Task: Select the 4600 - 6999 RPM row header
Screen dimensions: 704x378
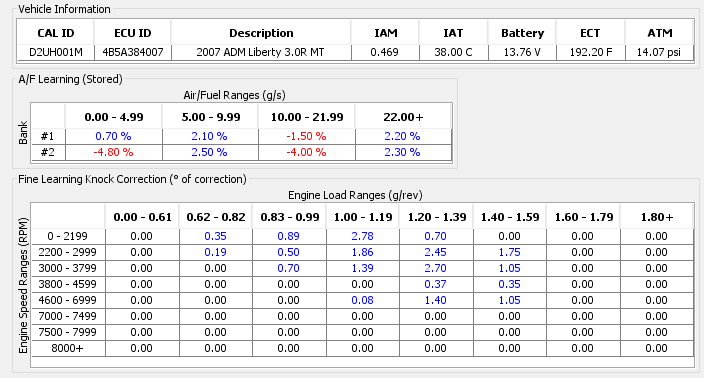Action: [68, 300]
